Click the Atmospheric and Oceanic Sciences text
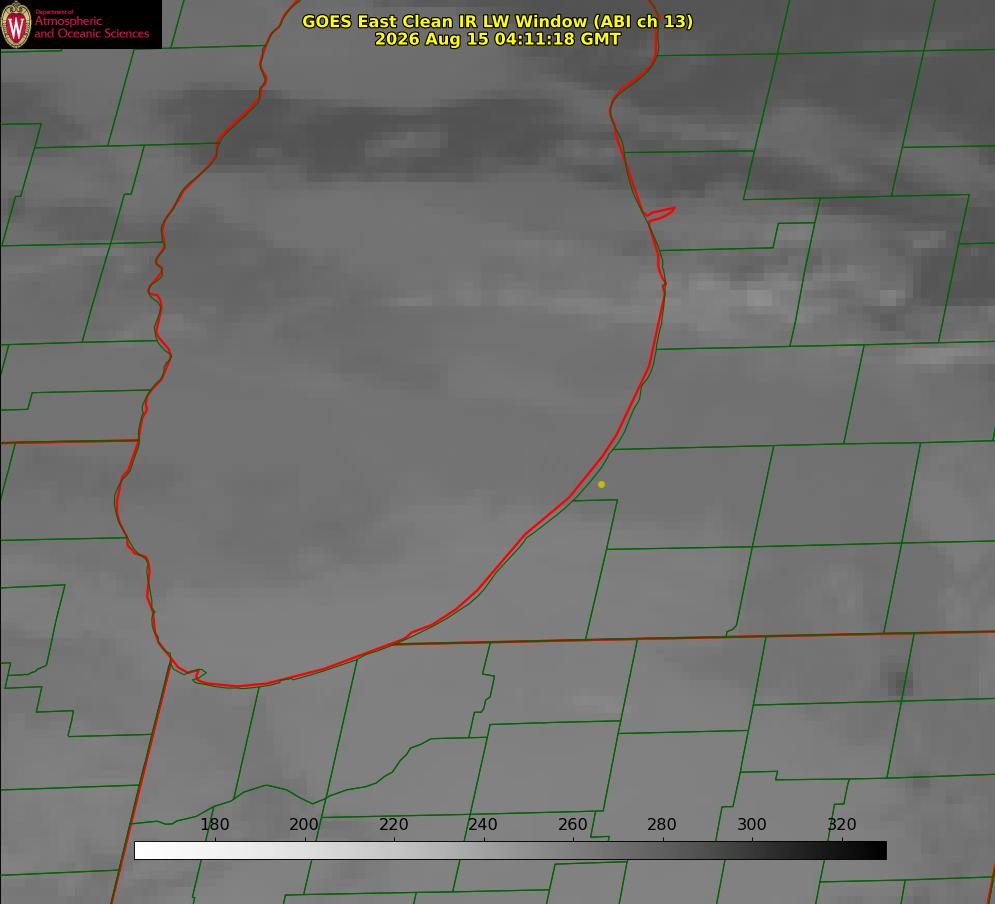Viewport: 995px width, 904px height. click(x=91, y=27)
